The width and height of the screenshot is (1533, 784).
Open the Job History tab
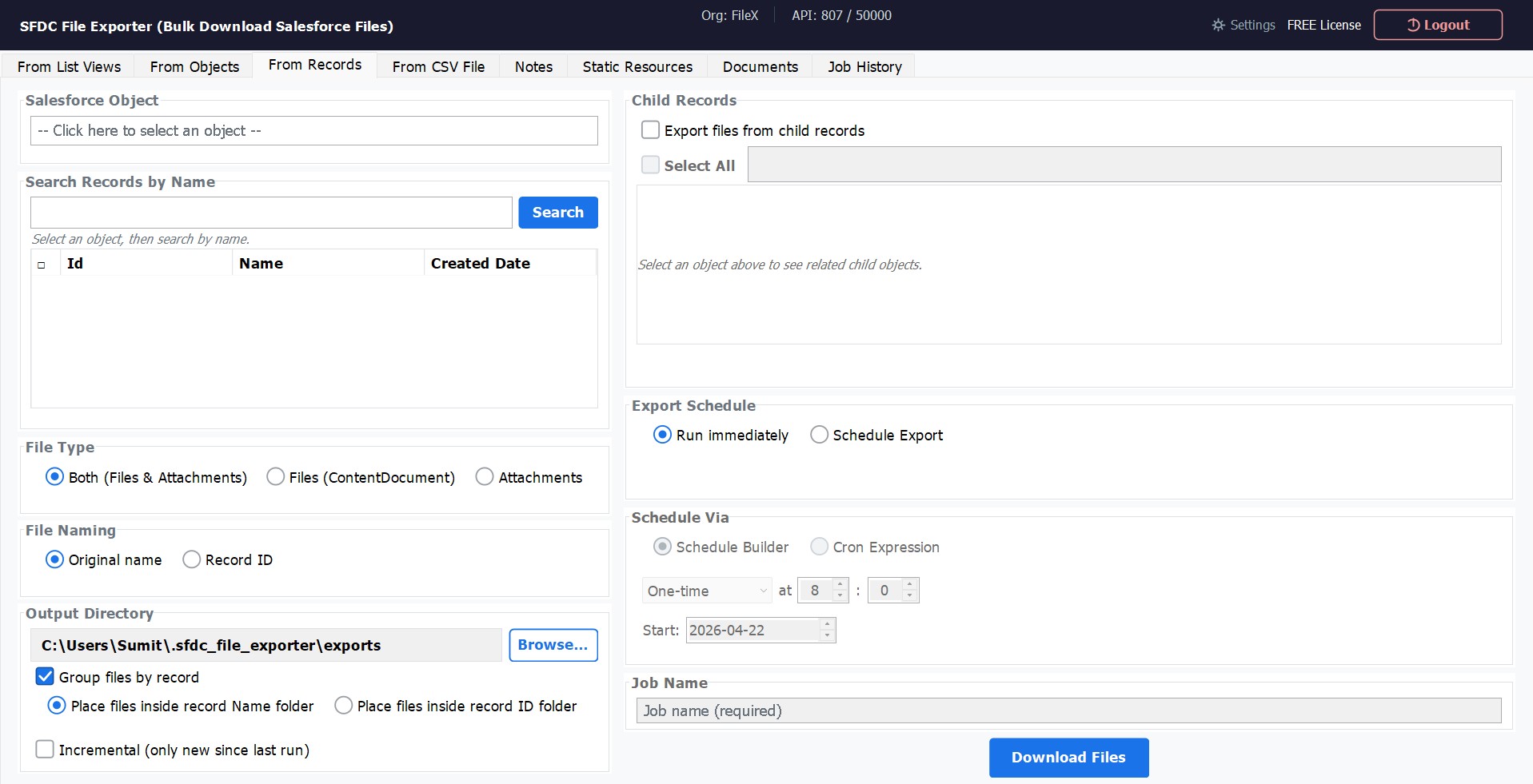(864, 66)
